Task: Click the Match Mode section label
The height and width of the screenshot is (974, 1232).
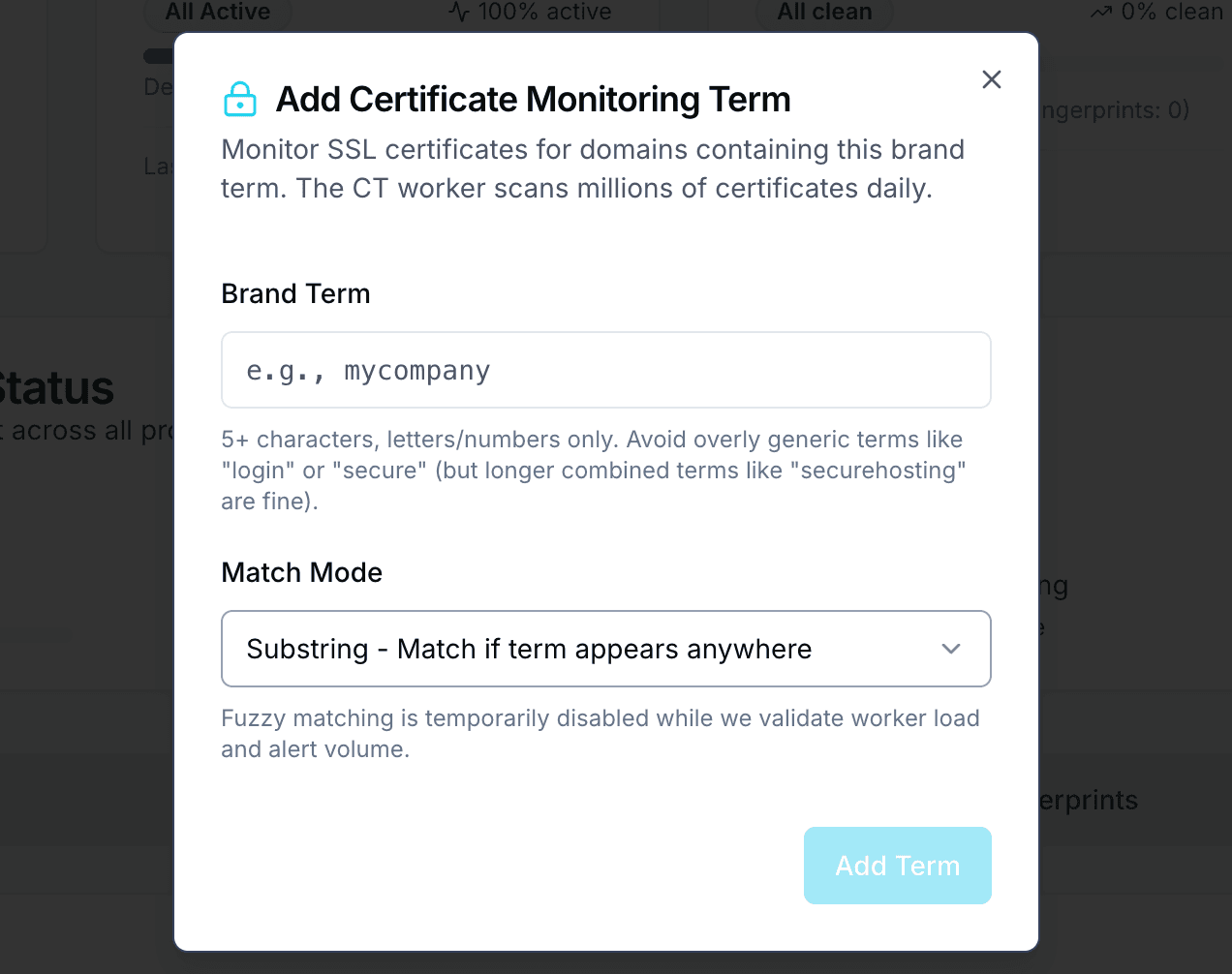Action: click(301, 572)
